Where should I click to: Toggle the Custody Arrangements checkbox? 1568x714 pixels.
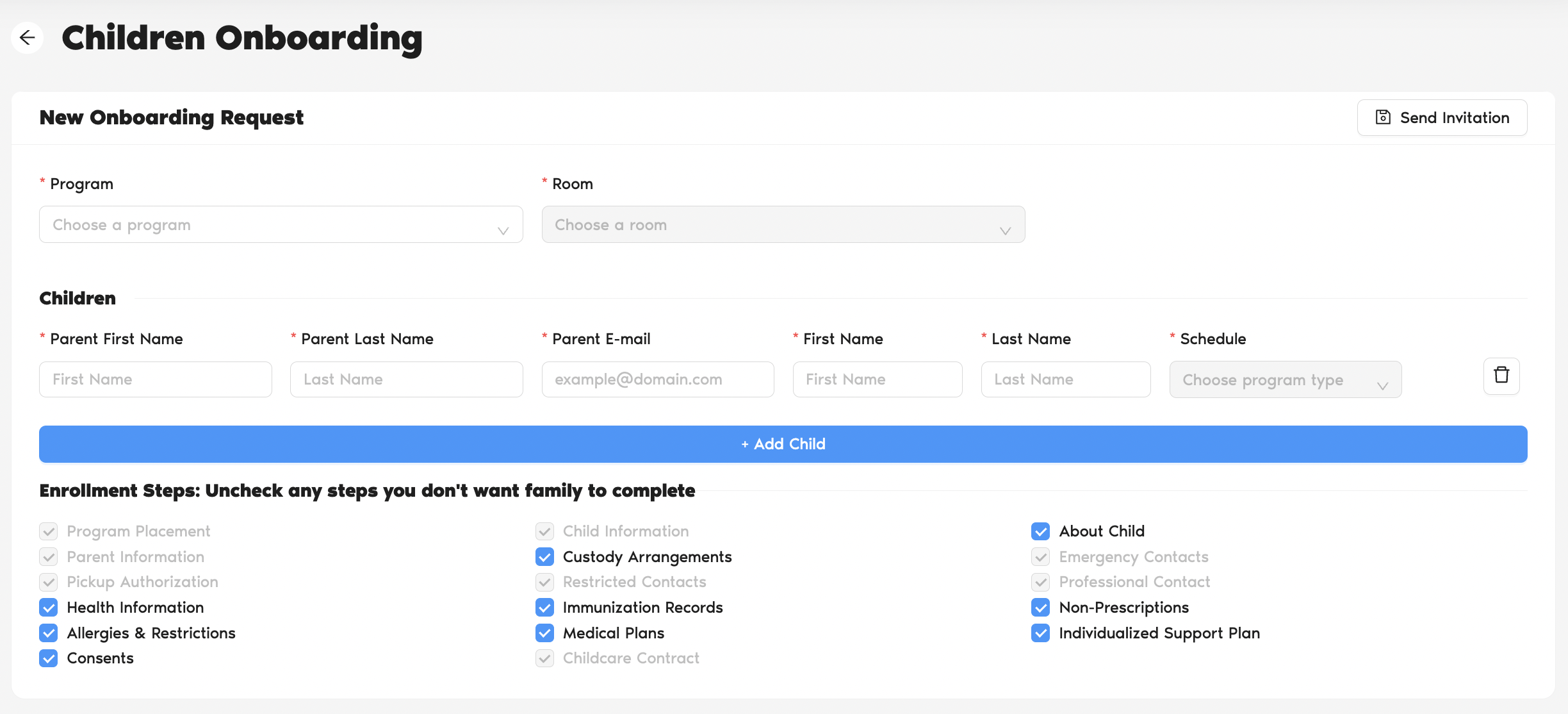click(x=544, y=557)
